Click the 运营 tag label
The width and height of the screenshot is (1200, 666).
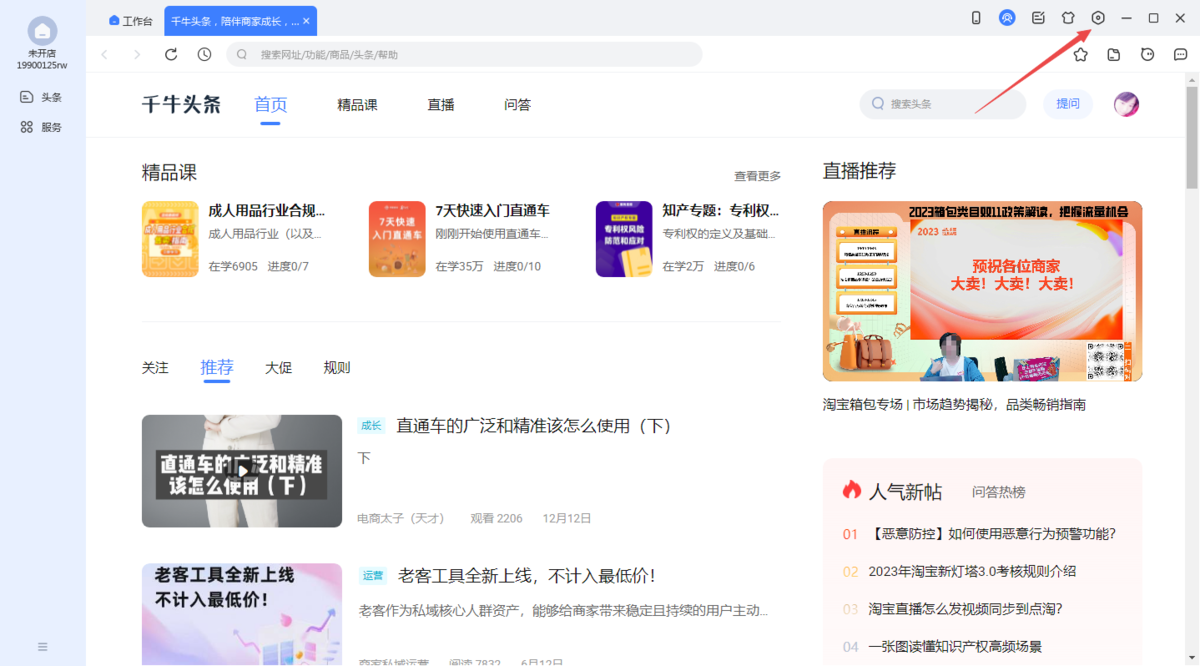pyautogui.click(x=372, y=576)
